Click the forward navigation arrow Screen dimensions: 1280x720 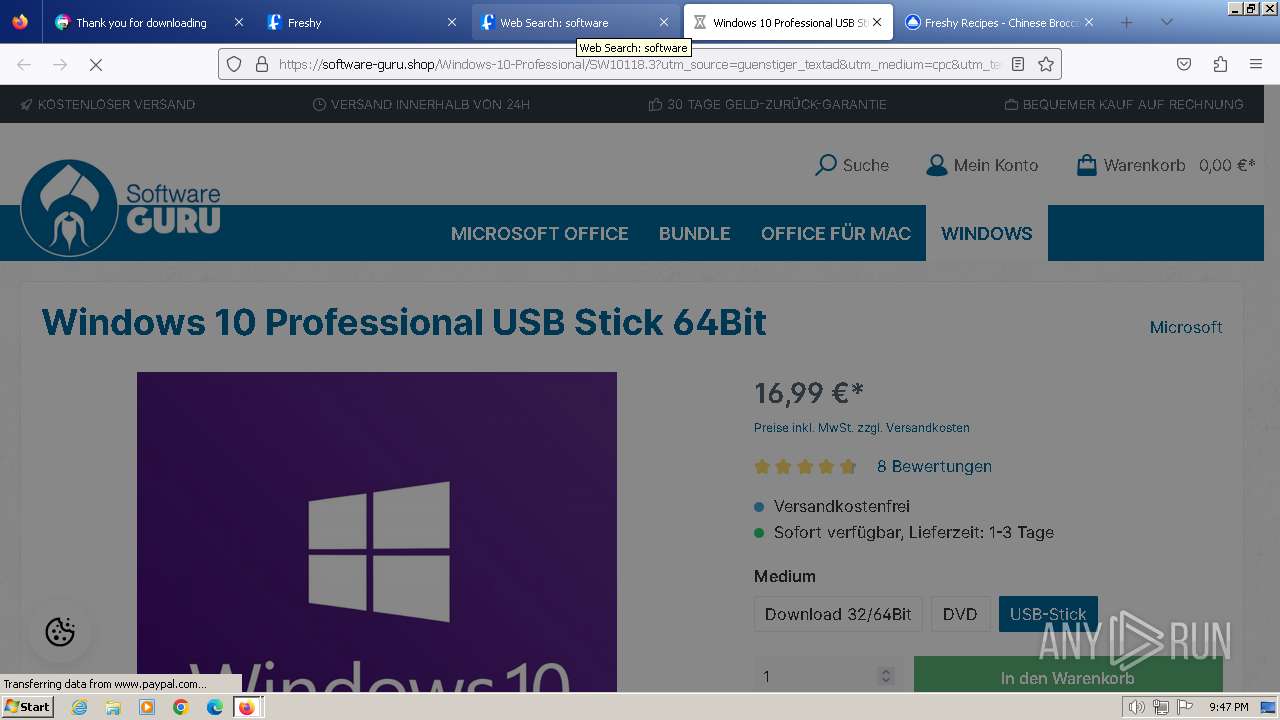coord(60,64)
